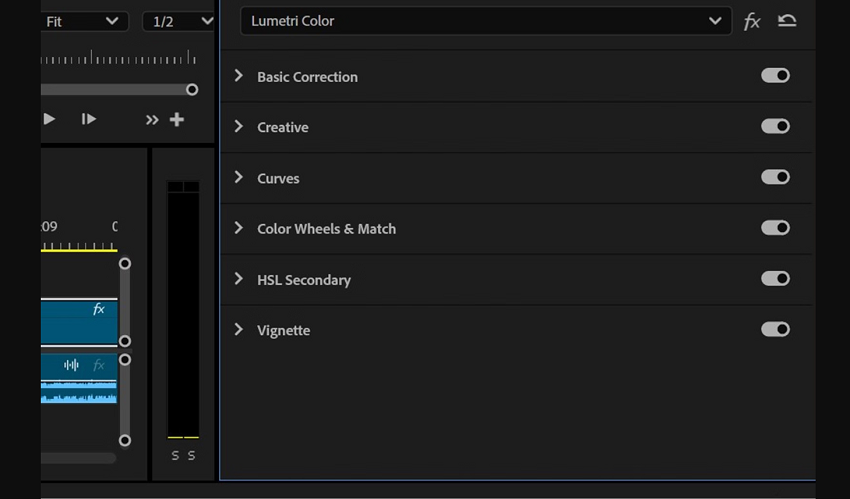Click the left Solo S button under audio meter

pos(175,456)
